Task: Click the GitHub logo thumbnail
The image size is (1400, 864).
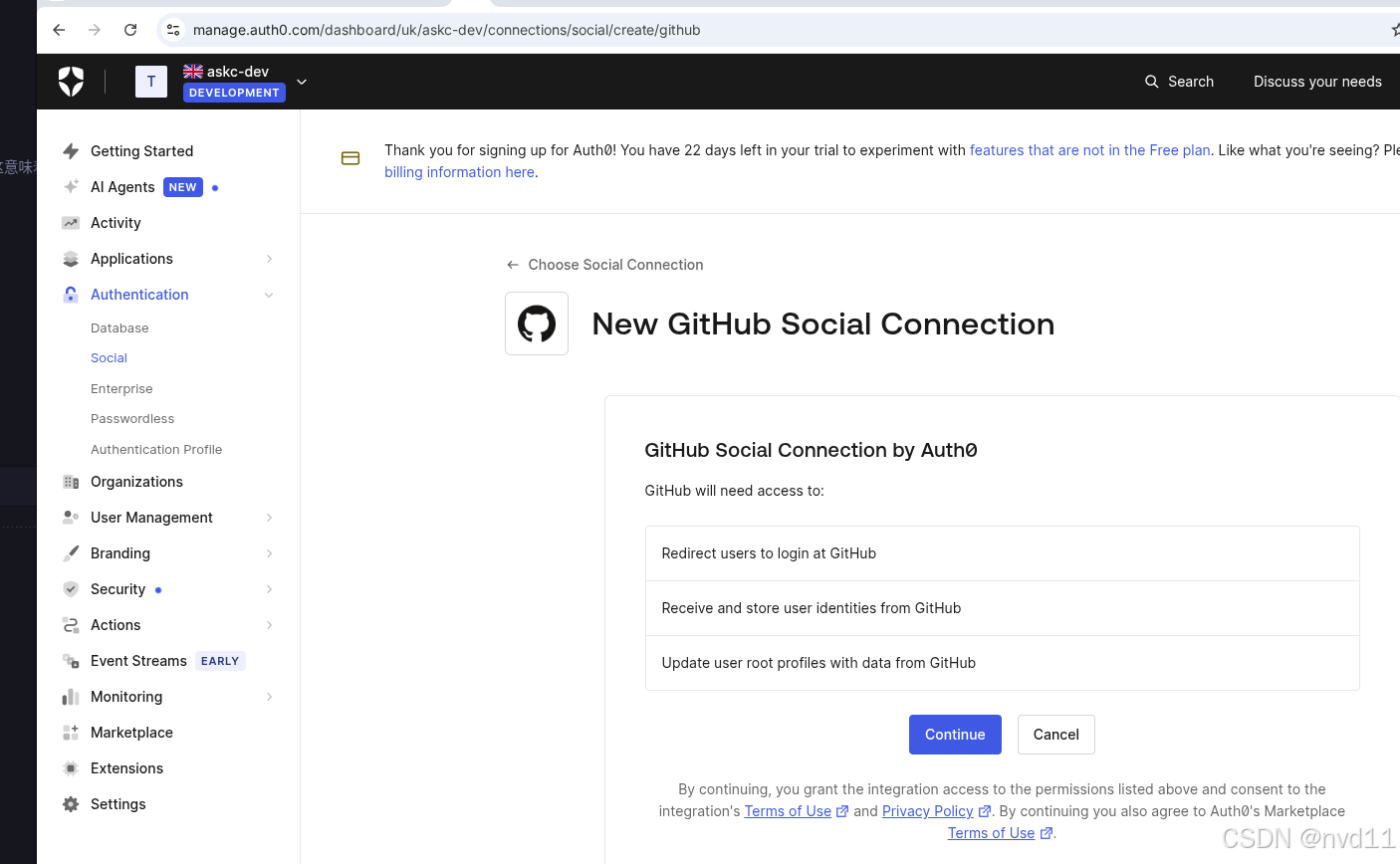Action: 537,324
